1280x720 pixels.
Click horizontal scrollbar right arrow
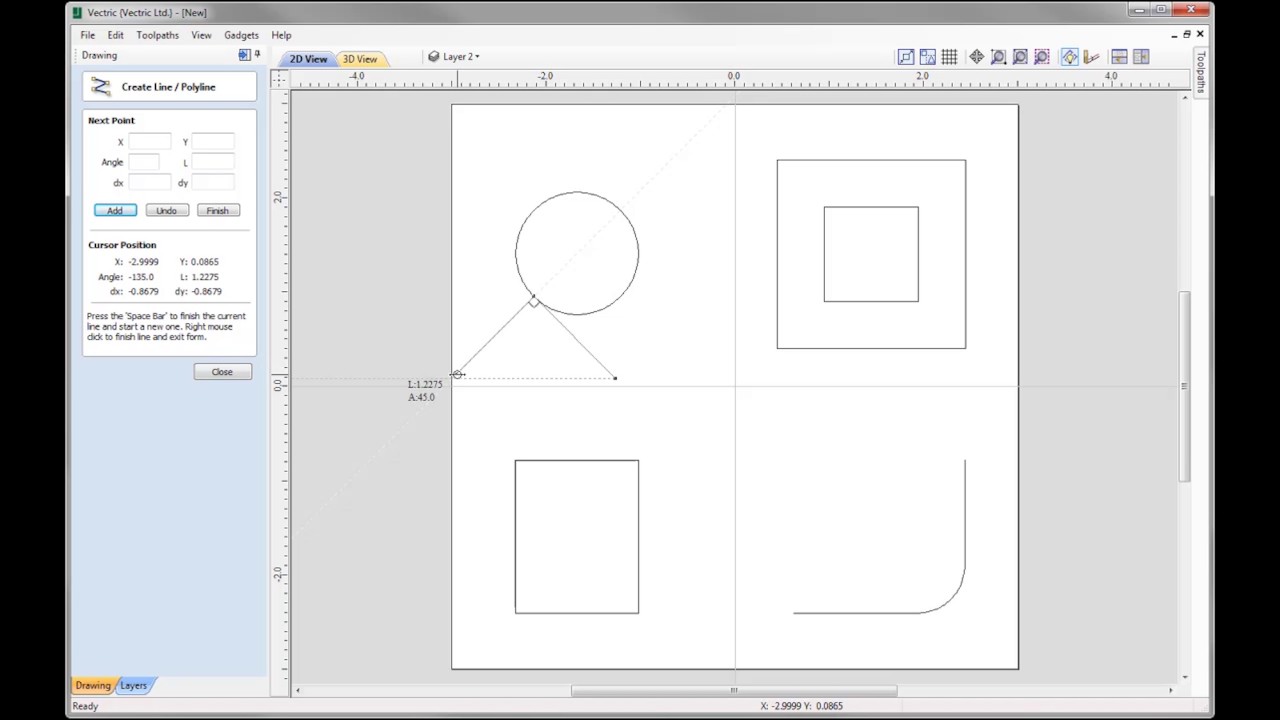(1171, 690)
